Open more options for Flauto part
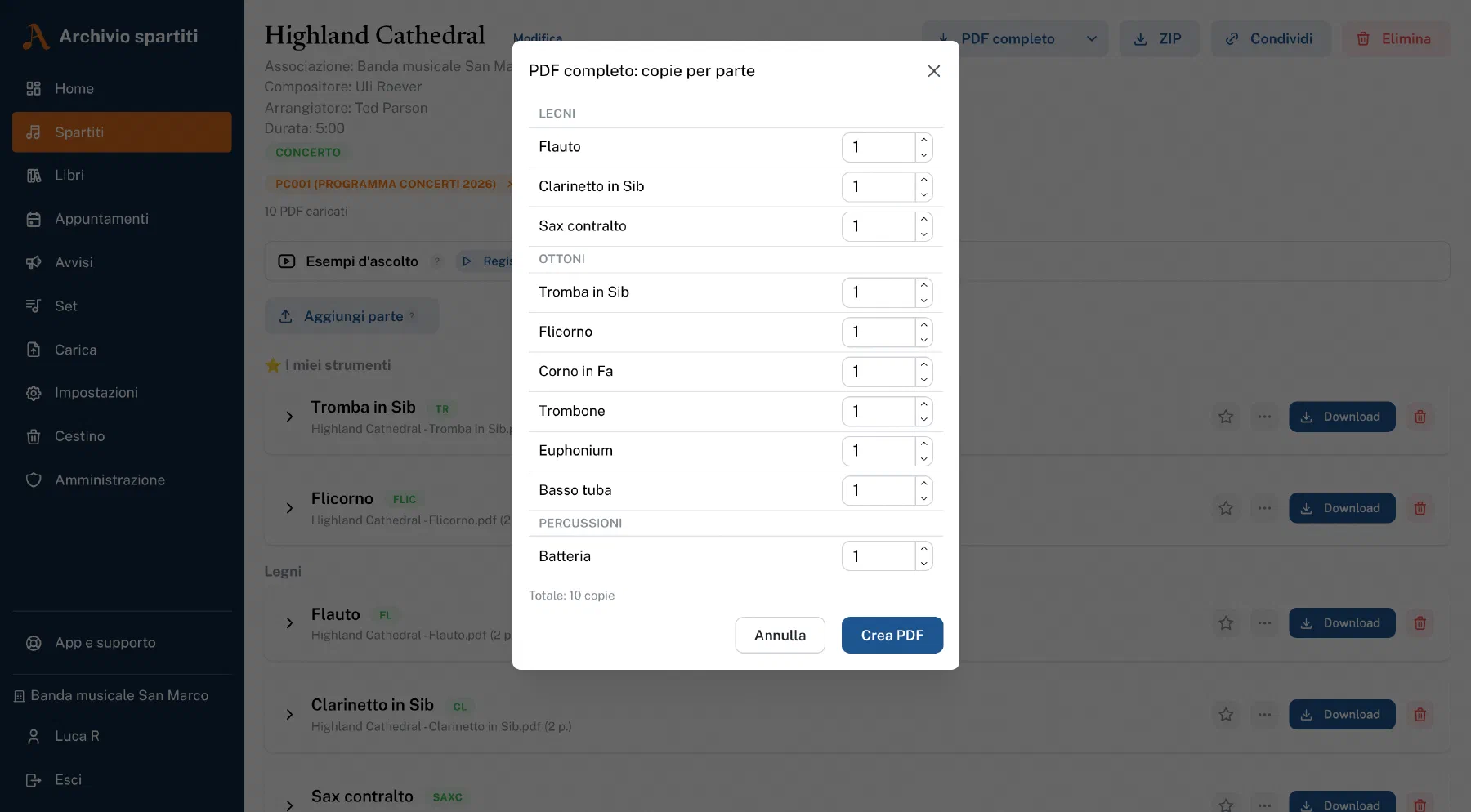The image size is (1471, 812). pos(1264,623)
